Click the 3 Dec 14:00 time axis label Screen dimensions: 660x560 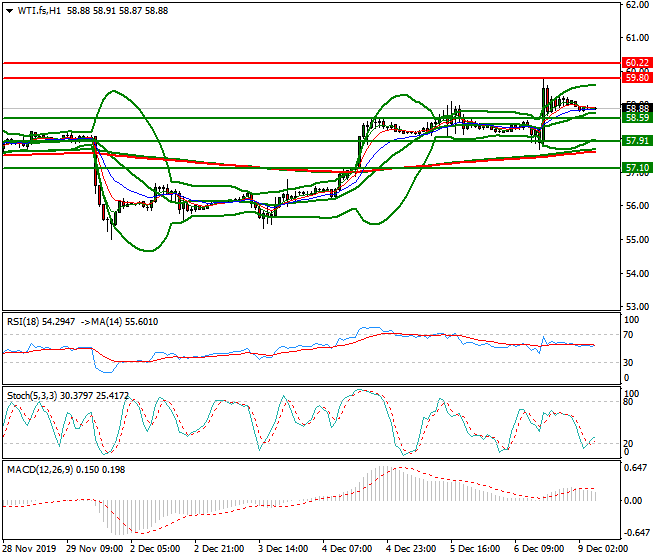(x=284, y=549)
